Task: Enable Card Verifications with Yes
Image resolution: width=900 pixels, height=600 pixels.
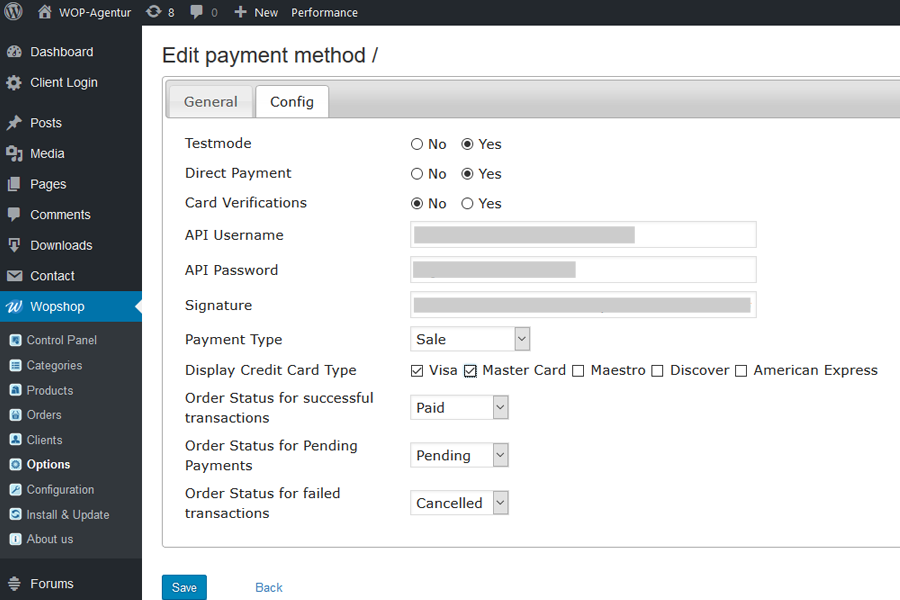Action: tap(467, 203)
